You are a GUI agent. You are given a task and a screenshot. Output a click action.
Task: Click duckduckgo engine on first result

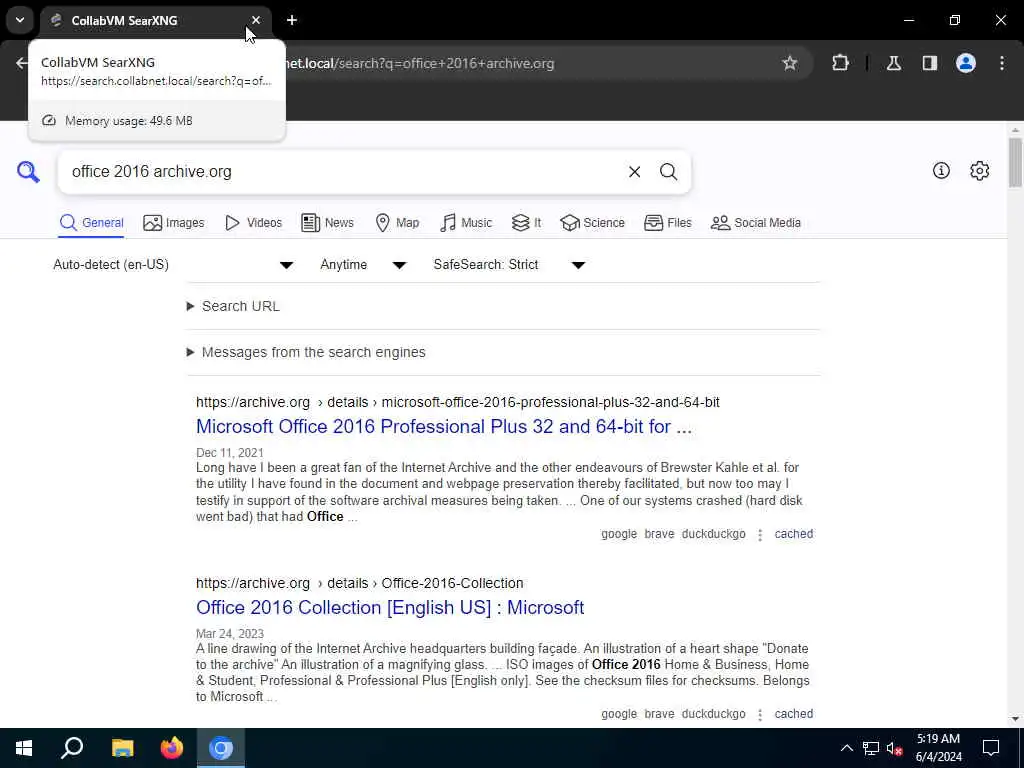(713, 534)
